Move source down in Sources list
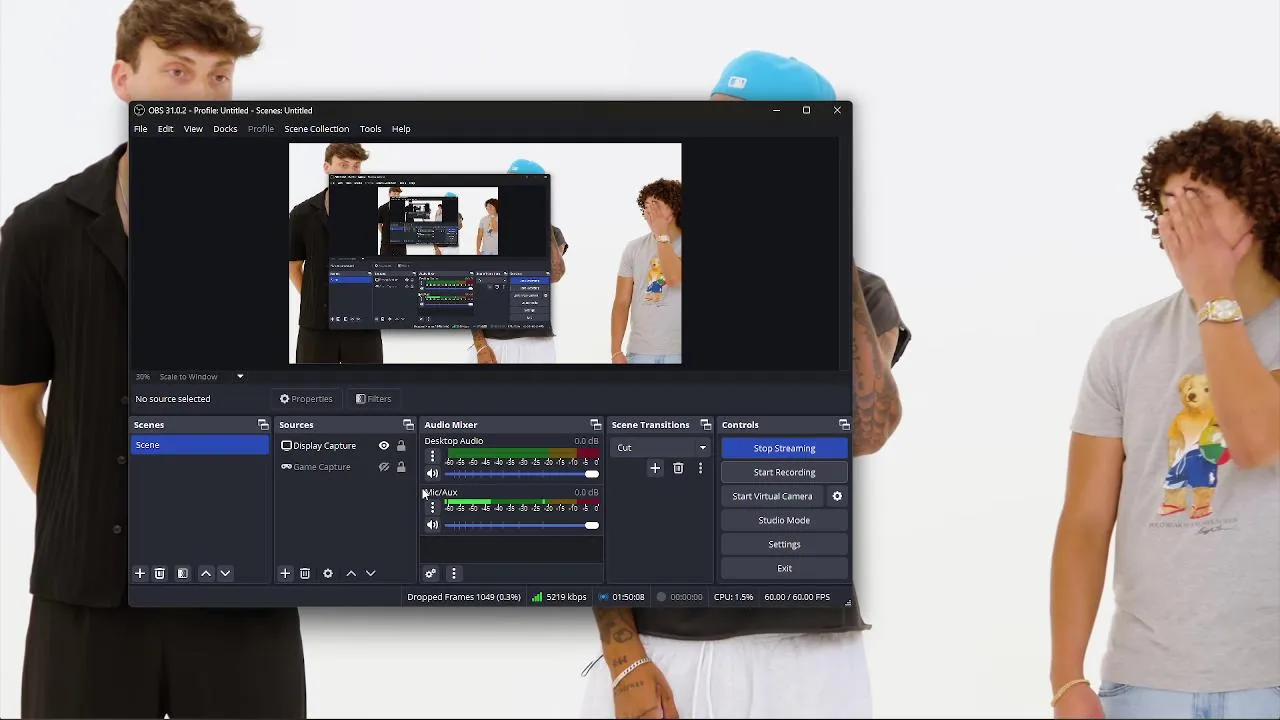Screen dimensions: 1280x720 tap(370, 573)
